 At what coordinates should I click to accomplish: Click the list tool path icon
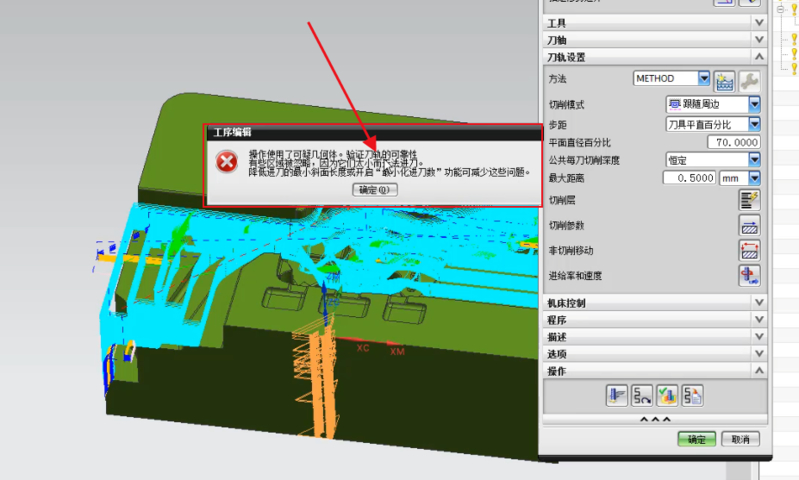point(692,395)
